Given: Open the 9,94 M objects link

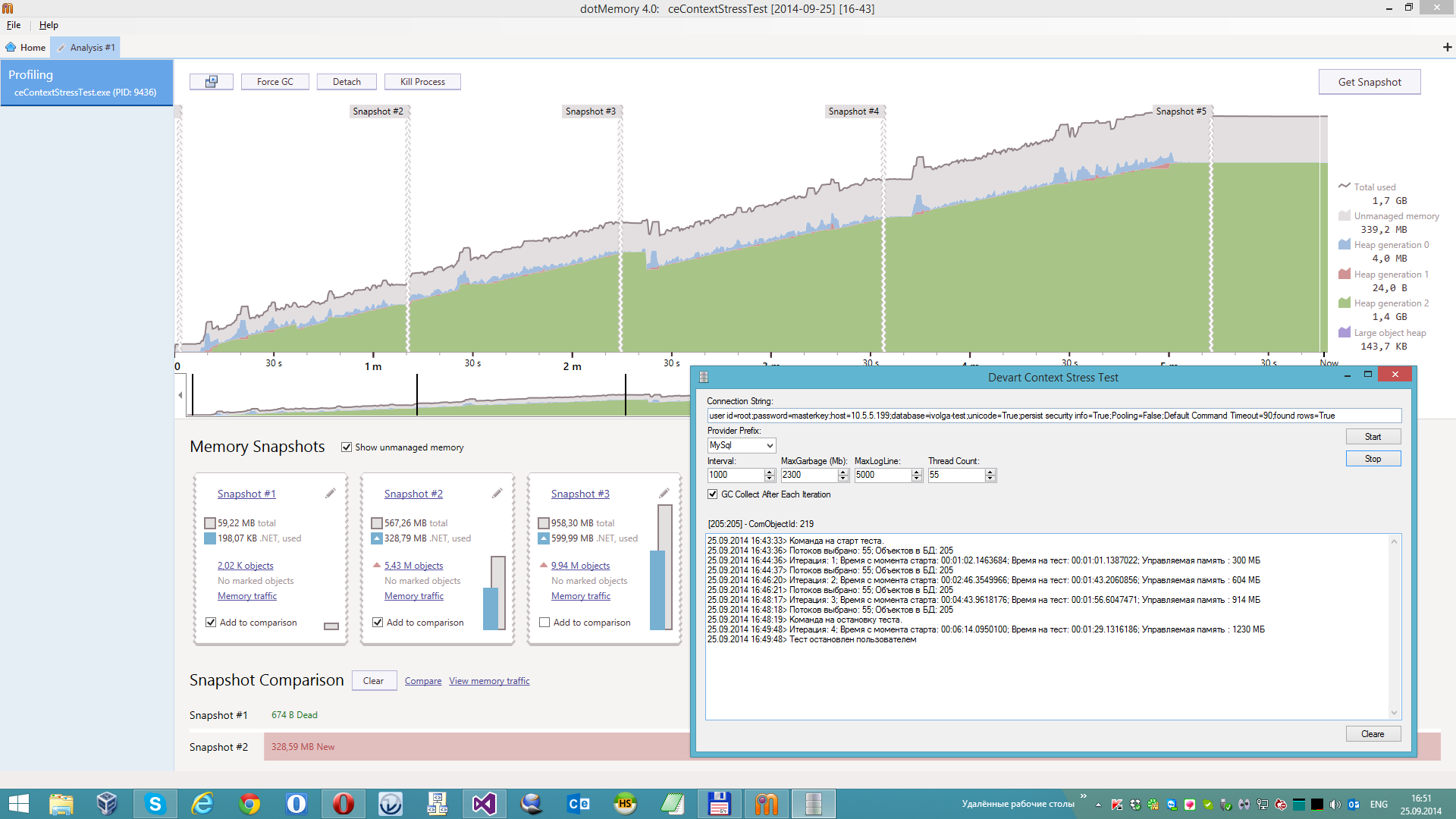Looking at the screenshot, I should (x=580, y=566).
